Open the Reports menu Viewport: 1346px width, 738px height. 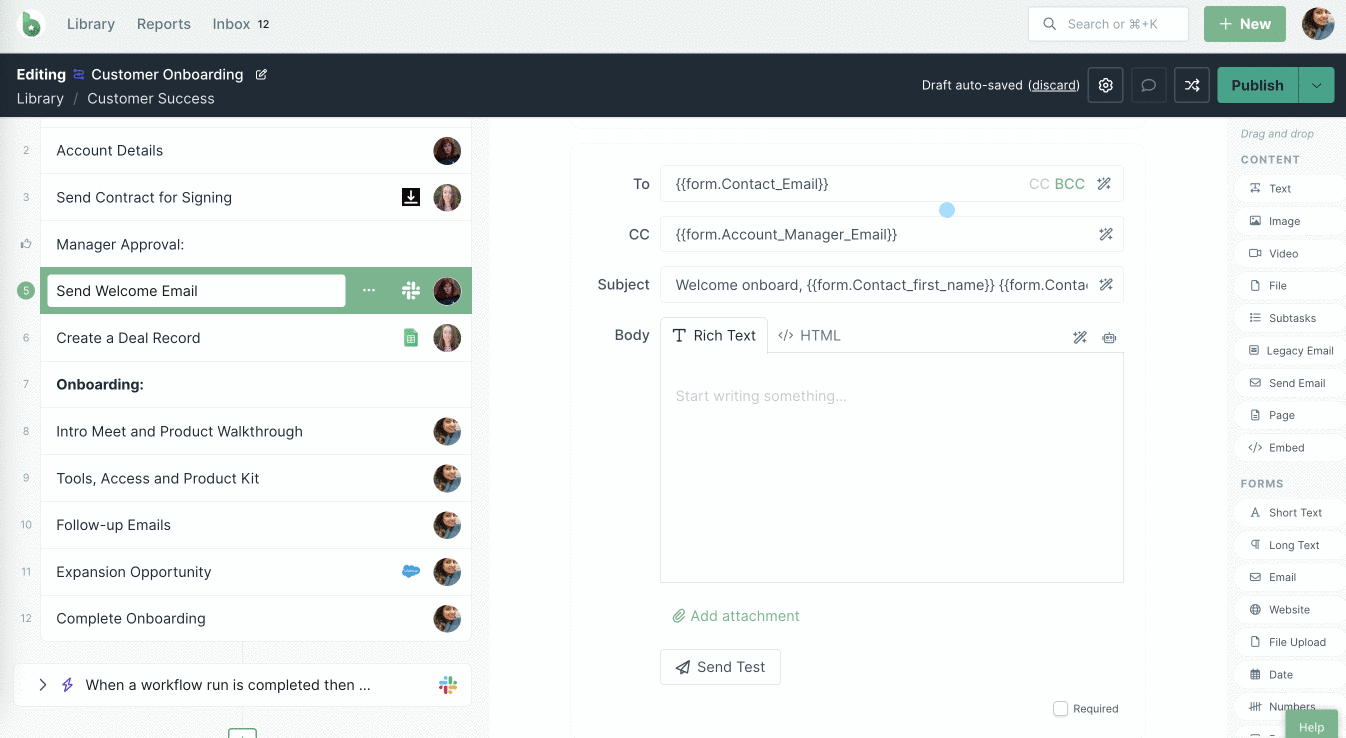pyautogui.click(x=164, y=24)
